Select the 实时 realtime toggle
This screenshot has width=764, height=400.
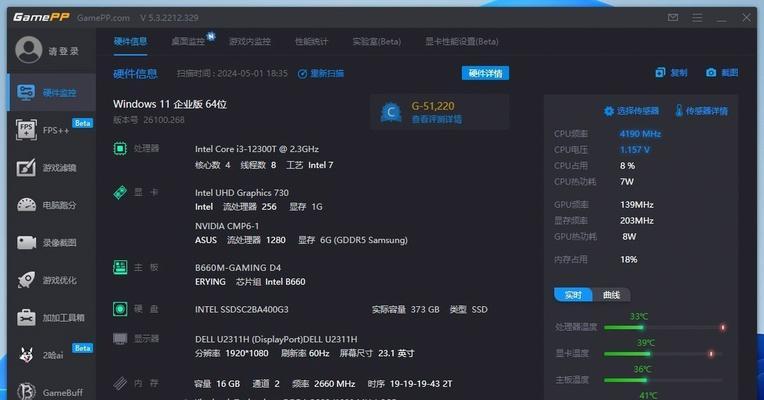point(573,295)
